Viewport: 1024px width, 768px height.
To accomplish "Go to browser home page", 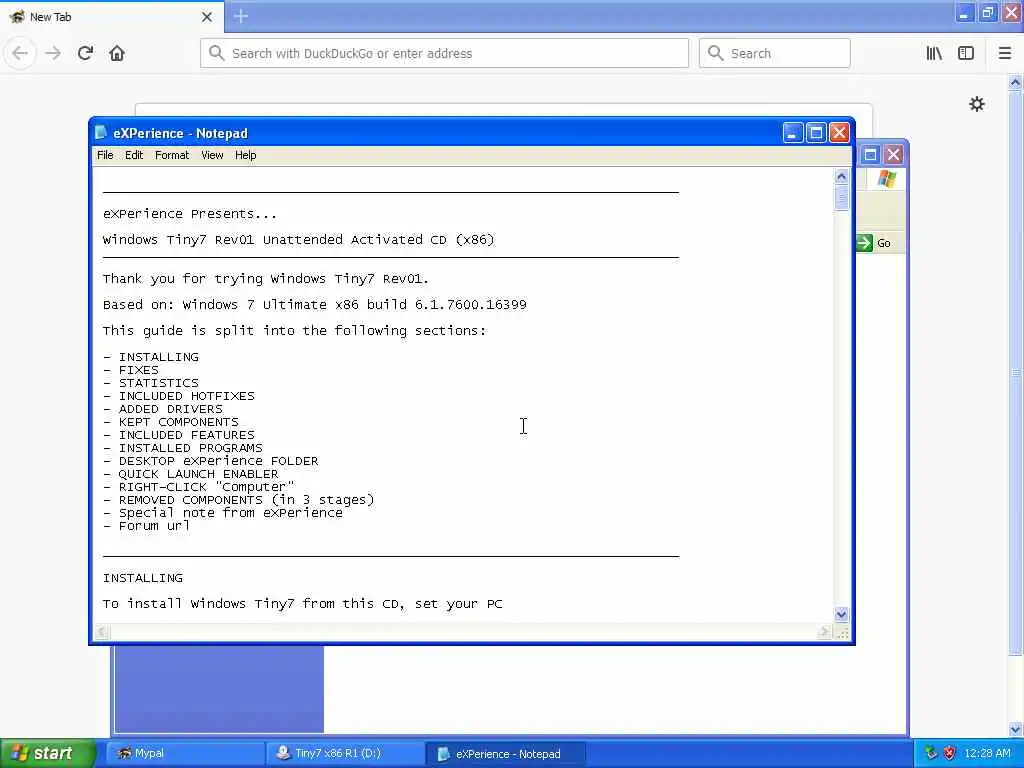I will [x=117, y=53].
